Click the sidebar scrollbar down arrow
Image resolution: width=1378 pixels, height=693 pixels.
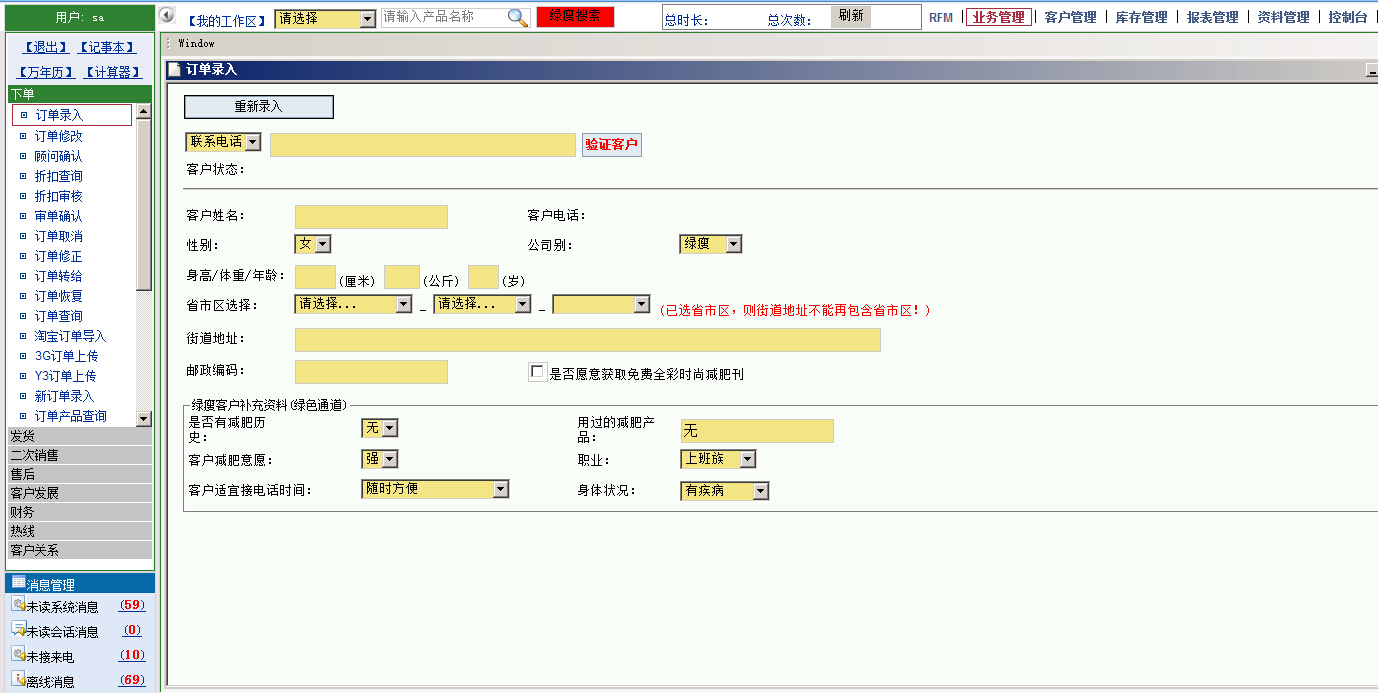143,420
